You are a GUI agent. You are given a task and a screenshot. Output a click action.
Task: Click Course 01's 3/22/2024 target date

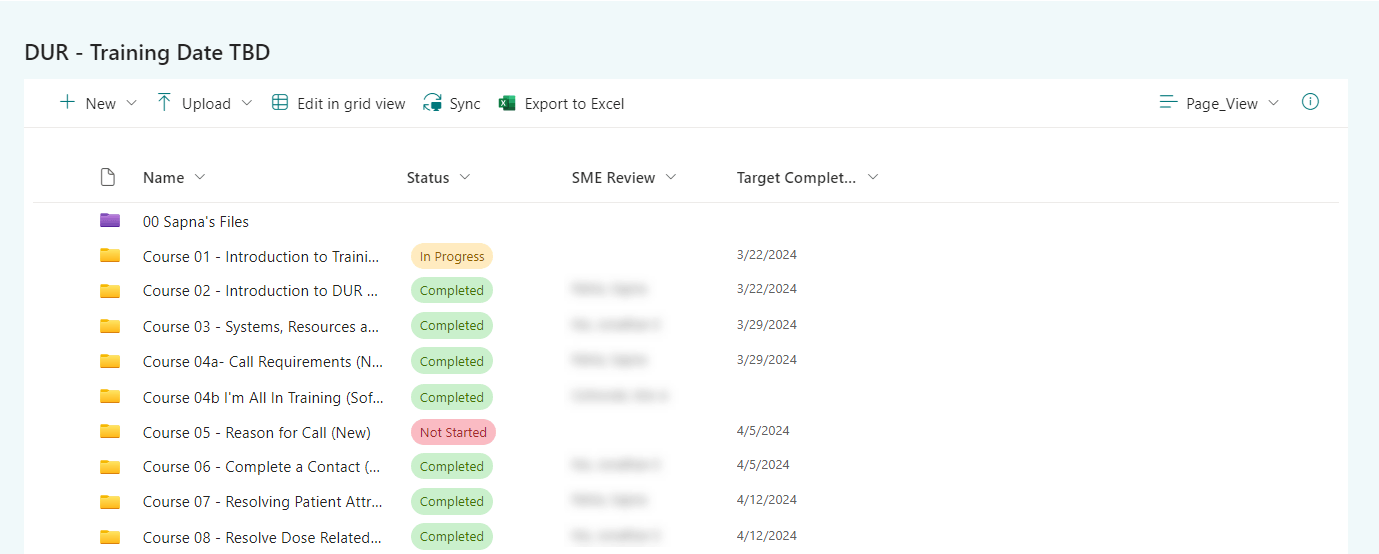[766, 254]
